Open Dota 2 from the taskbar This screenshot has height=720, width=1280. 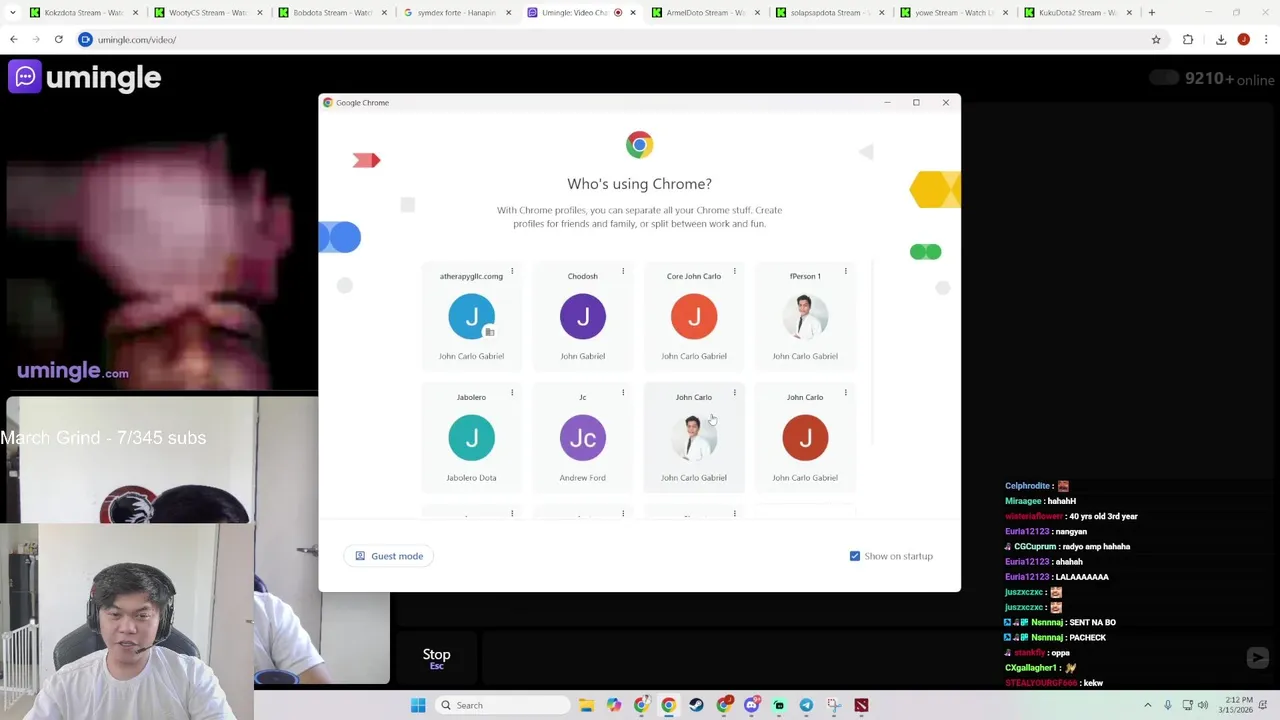pyautogui.click(x=861, y=705)
